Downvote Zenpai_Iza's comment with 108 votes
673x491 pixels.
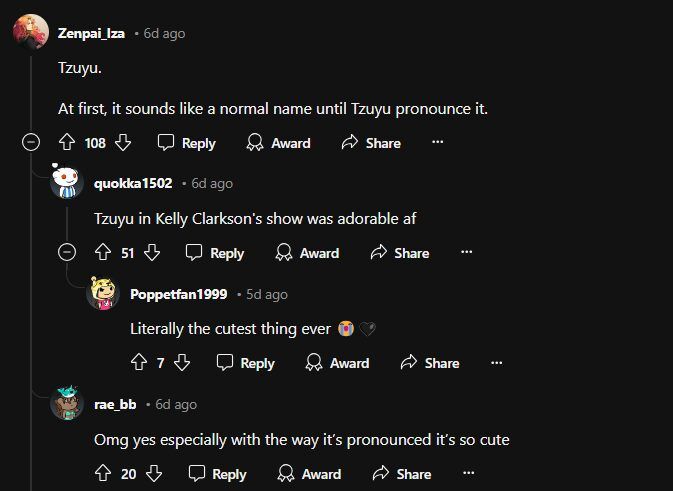(123, 143)
